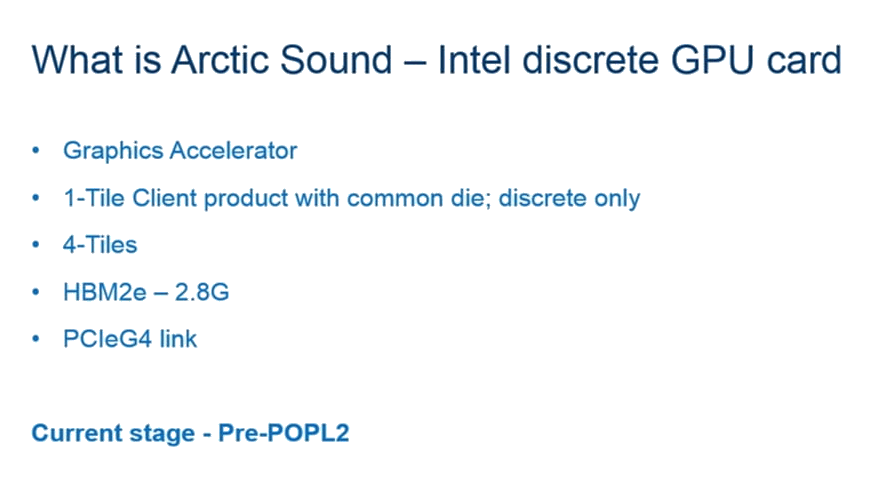Click the "Graphics Accelerator" bullet text

click(180, 151)
